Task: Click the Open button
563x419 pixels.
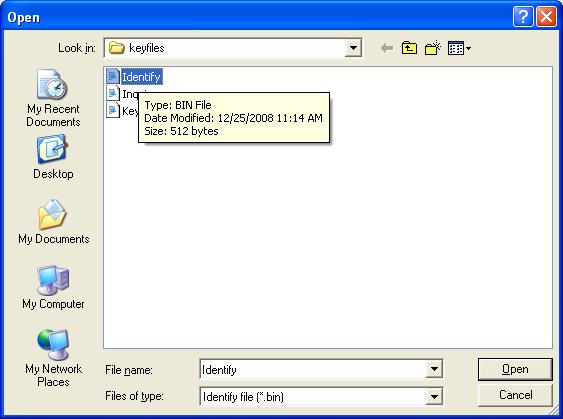Action: (x=515, y=369)
